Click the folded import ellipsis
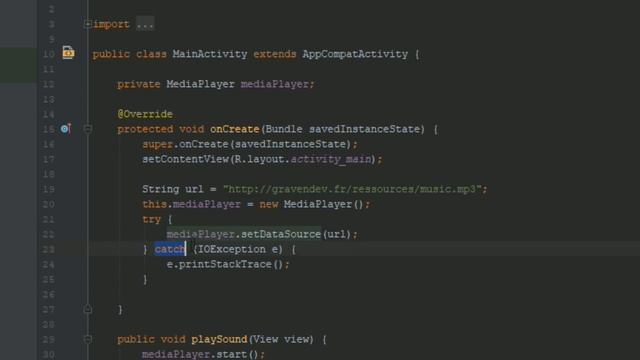The height and width of the screenshot is (360, 640). tap(145, 24)
